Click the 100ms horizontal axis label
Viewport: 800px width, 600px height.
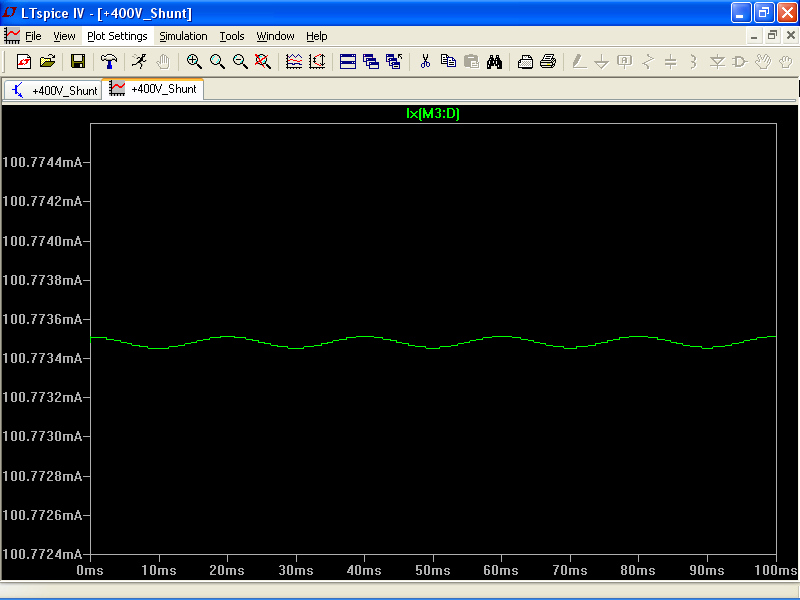(776, 570)
